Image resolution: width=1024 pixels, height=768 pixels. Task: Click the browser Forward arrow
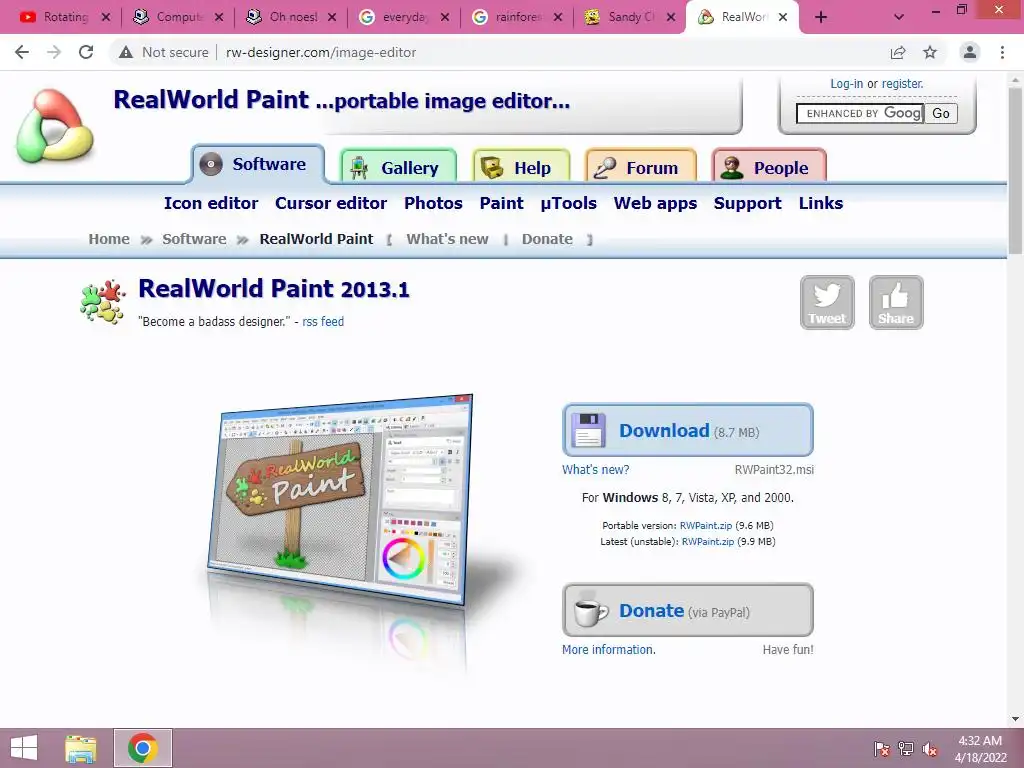click(x=54, y=52)
